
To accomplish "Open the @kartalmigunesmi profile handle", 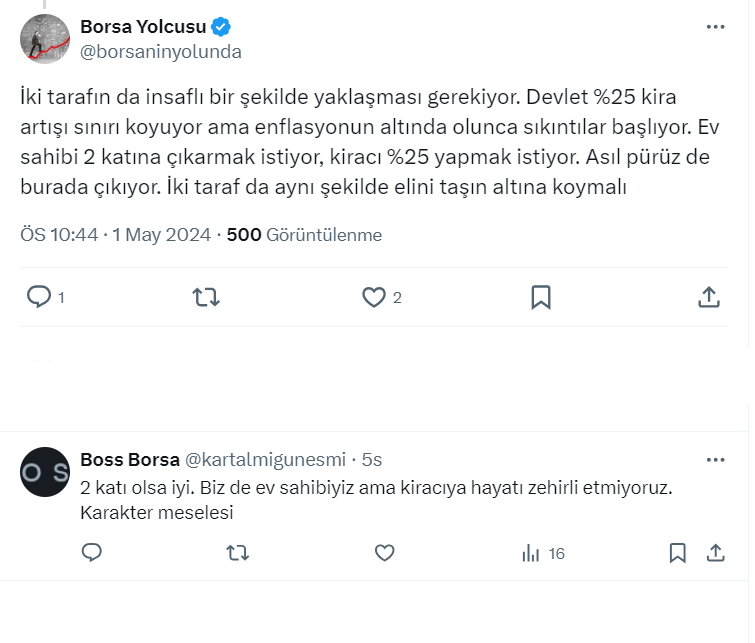I will click(x=265, y=460).
